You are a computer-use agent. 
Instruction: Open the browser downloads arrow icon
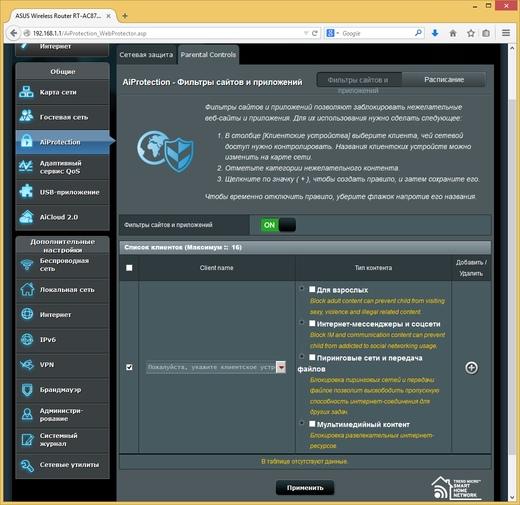click(435, 33)
